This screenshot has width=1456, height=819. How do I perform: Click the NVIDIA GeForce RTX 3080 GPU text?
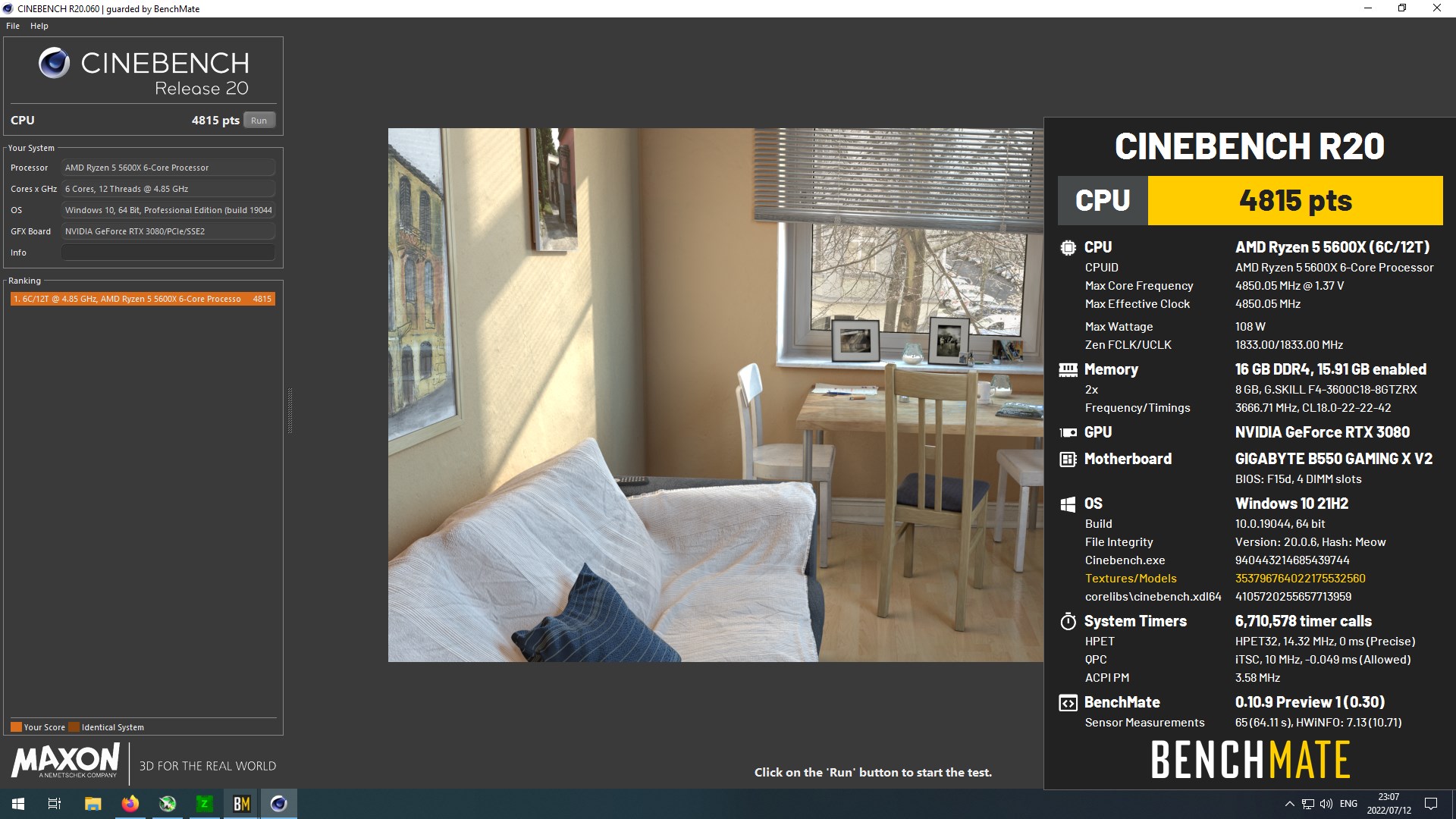1322,432
